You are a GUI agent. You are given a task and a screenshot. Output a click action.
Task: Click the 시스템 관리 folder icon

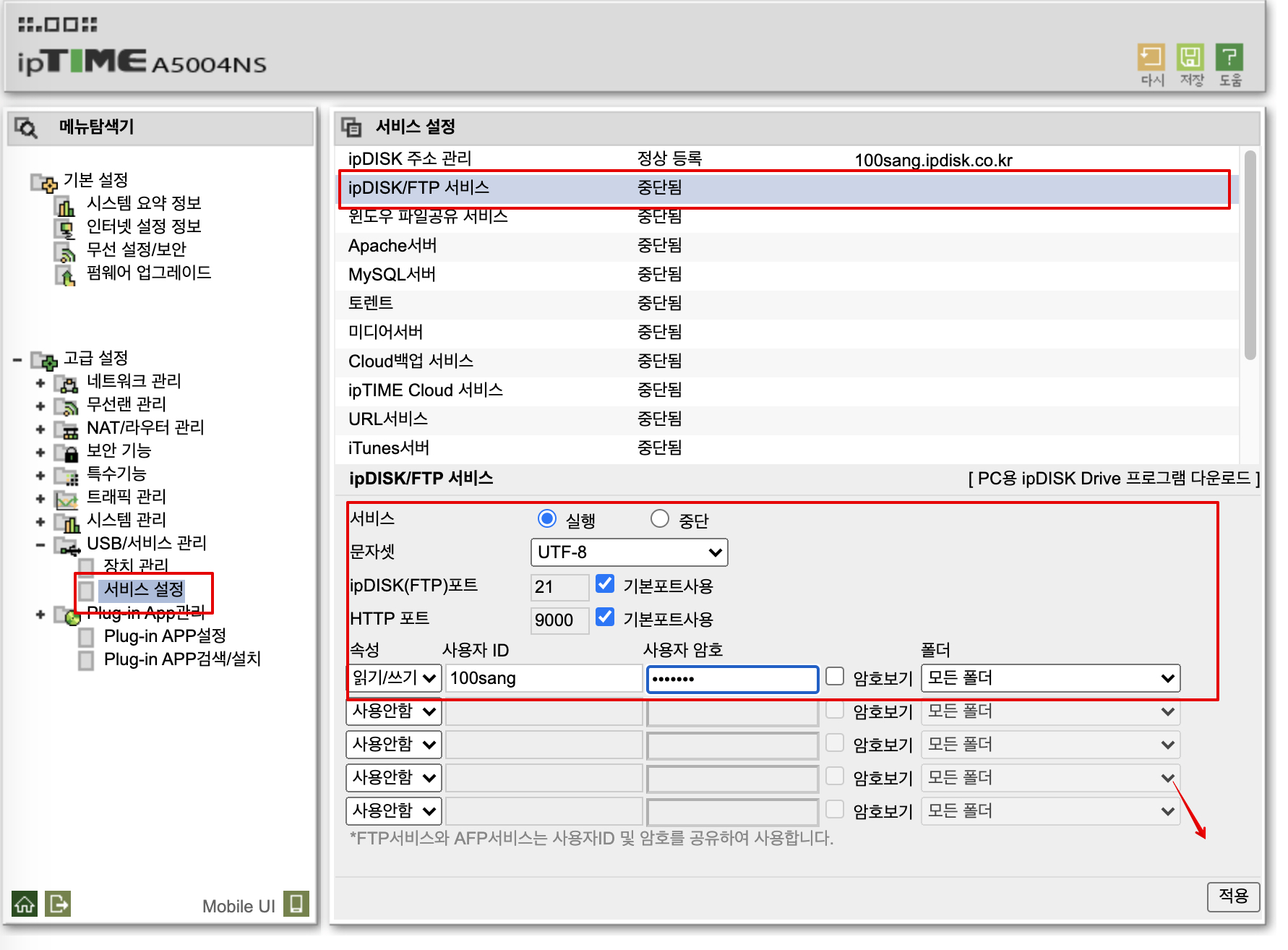(66, 523)
